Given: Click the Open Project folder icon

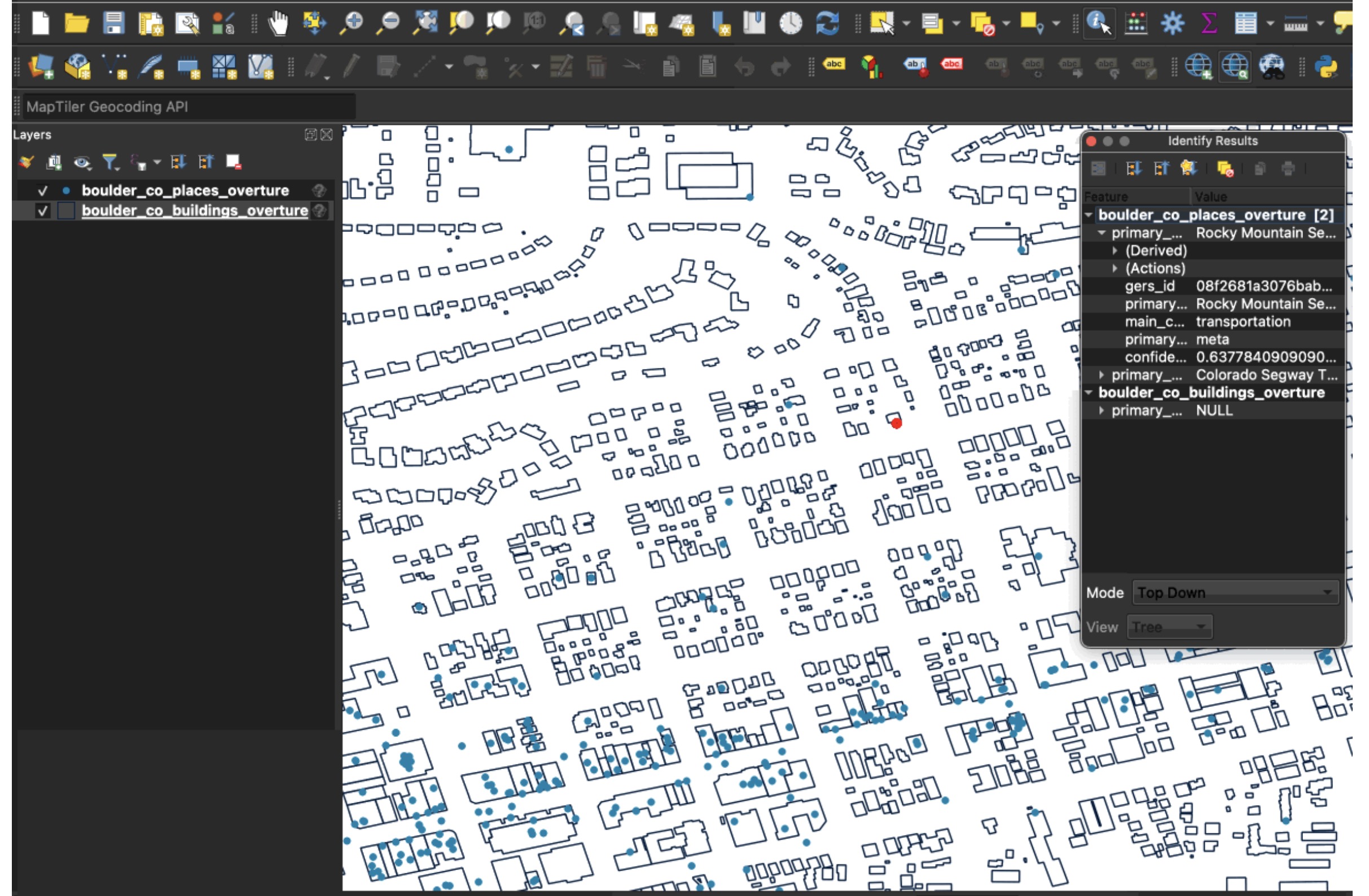Looking at the screenshot, I should 77,24.
